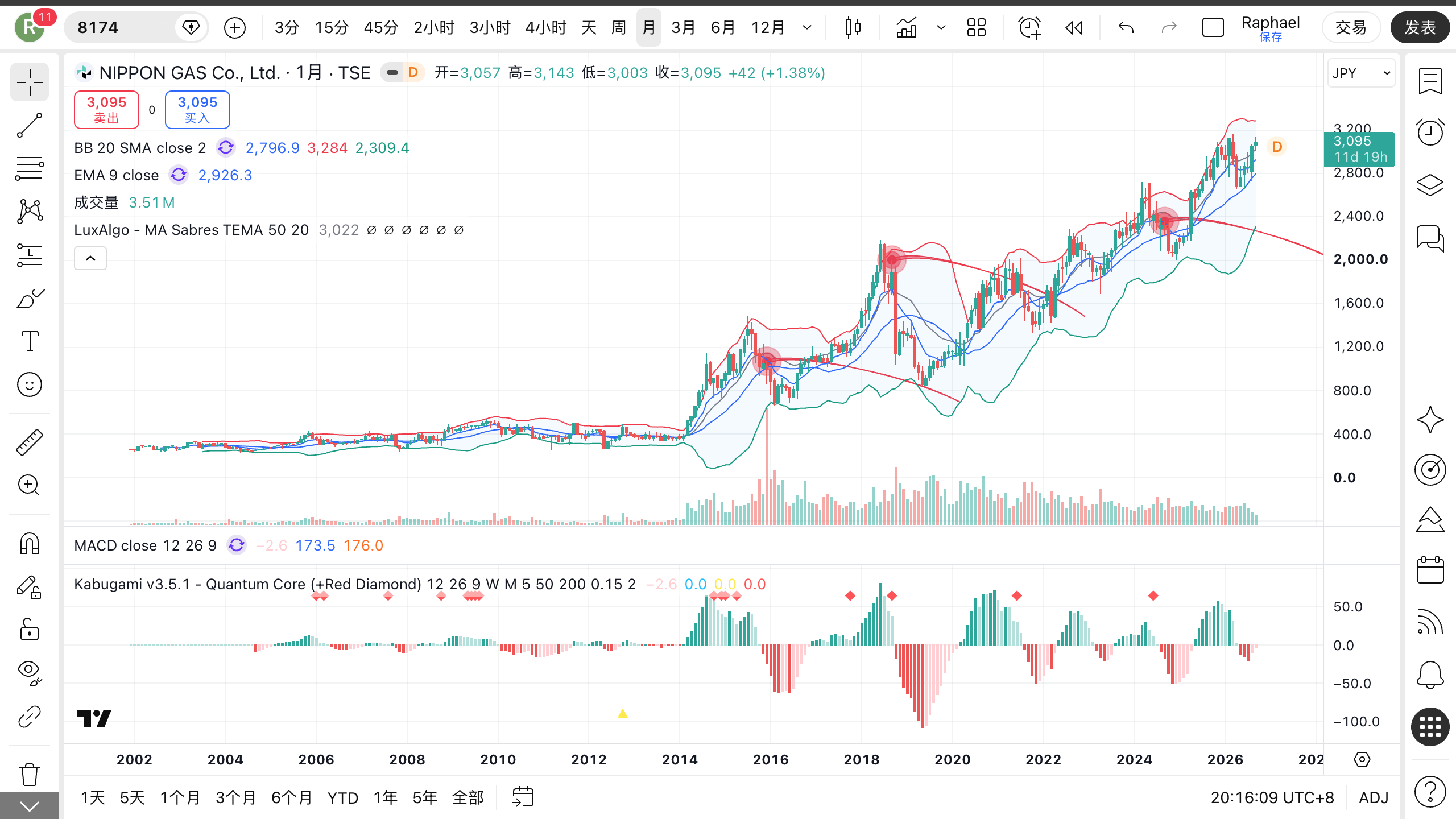Image resolution: width=1456 pixels, height=819 pixels.
Task: Open the JPY currency dropdown
Action: (1361, 73)
